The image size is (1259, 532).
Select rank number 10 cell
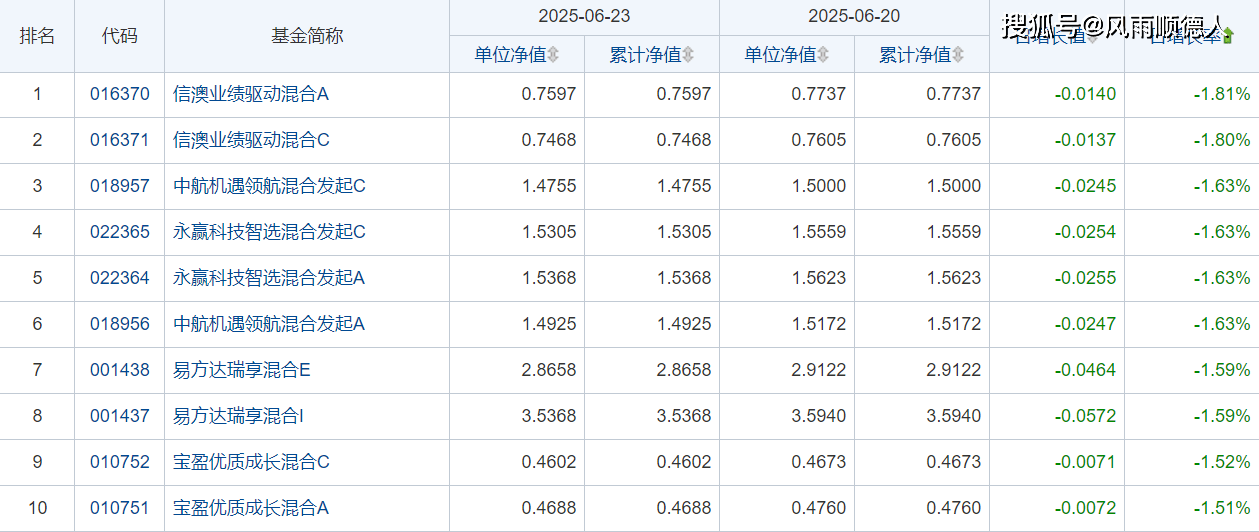37,508
